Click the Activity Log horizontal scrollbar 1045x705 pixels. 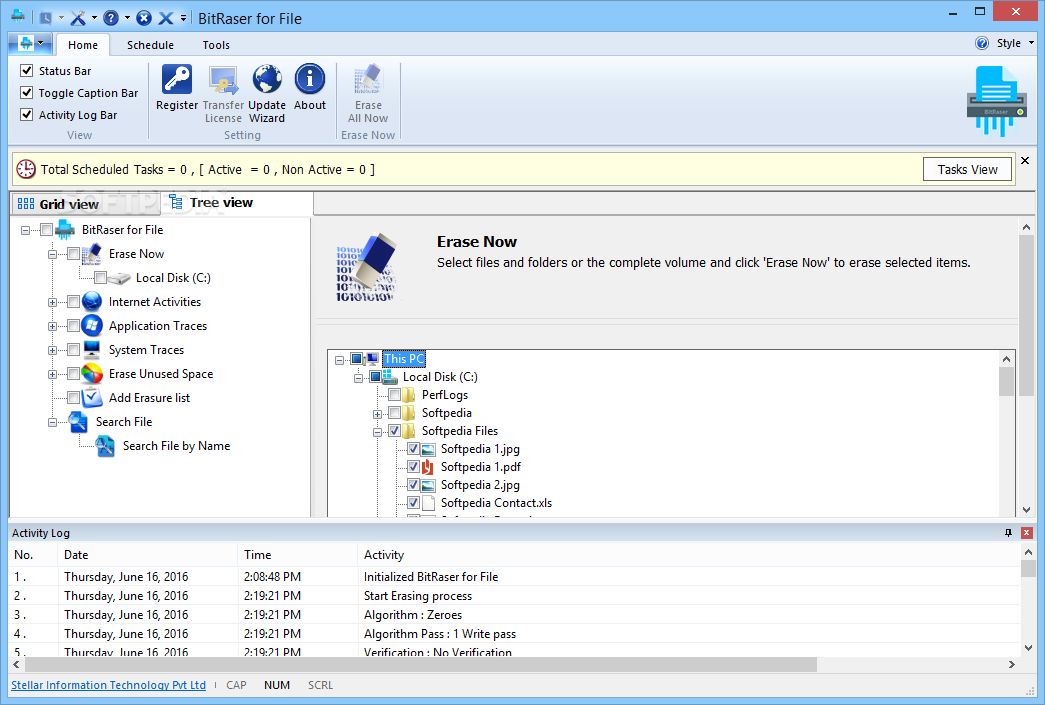coord(421,664)
